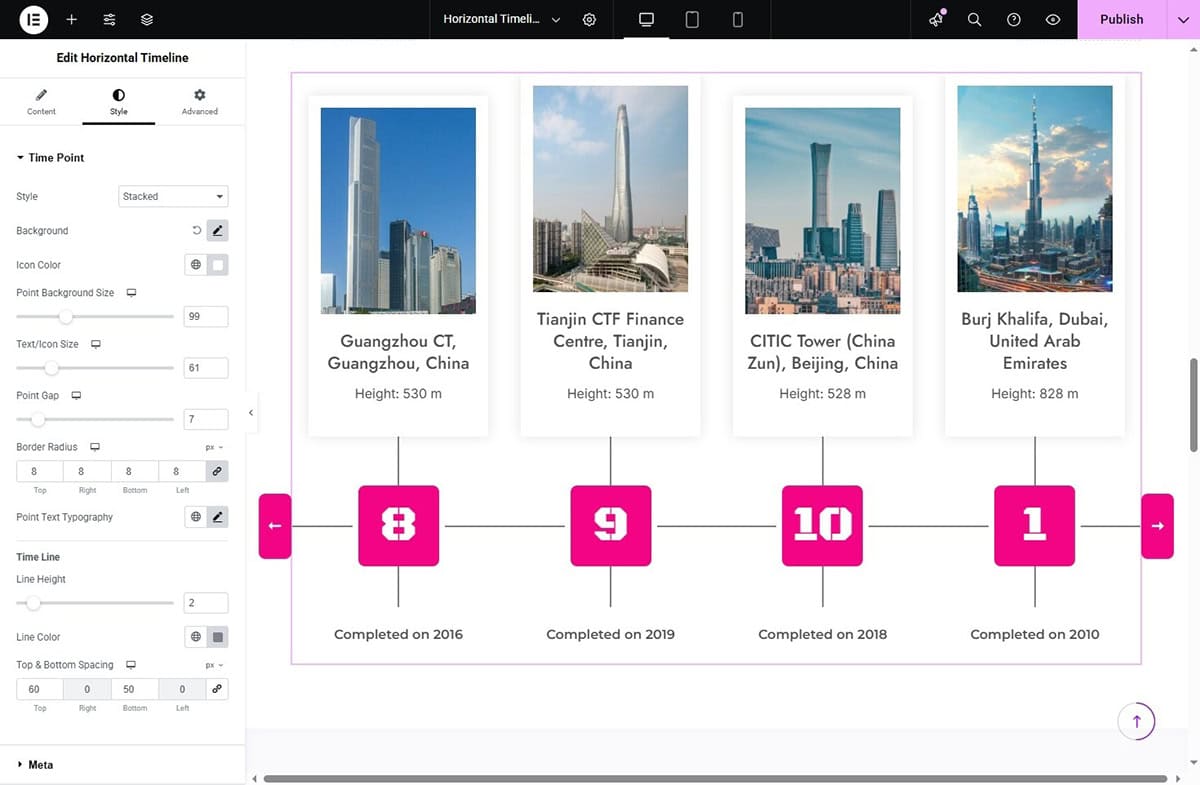Click the Line Height slider handle
The width and height of the screenshot is (1200, 785).
[x=33, y=603]
